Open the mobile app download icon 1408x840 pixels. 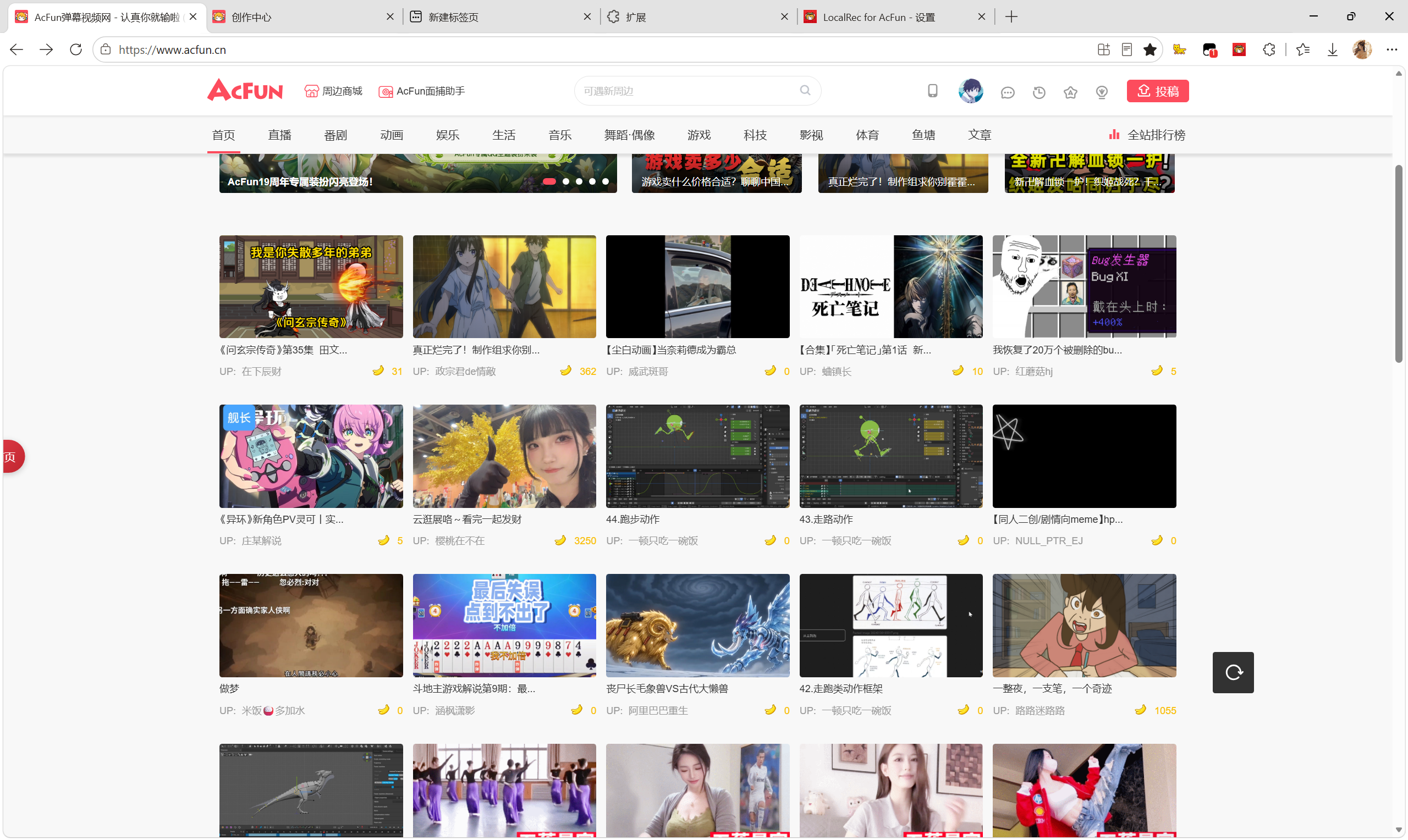(932, 91)
